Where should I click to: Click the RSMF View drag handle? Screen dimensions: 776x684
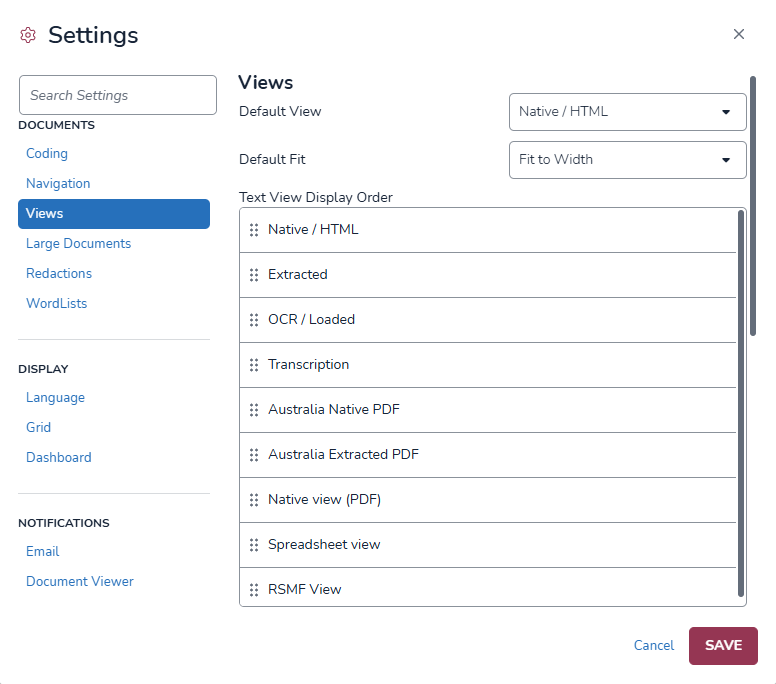[254, 590]
